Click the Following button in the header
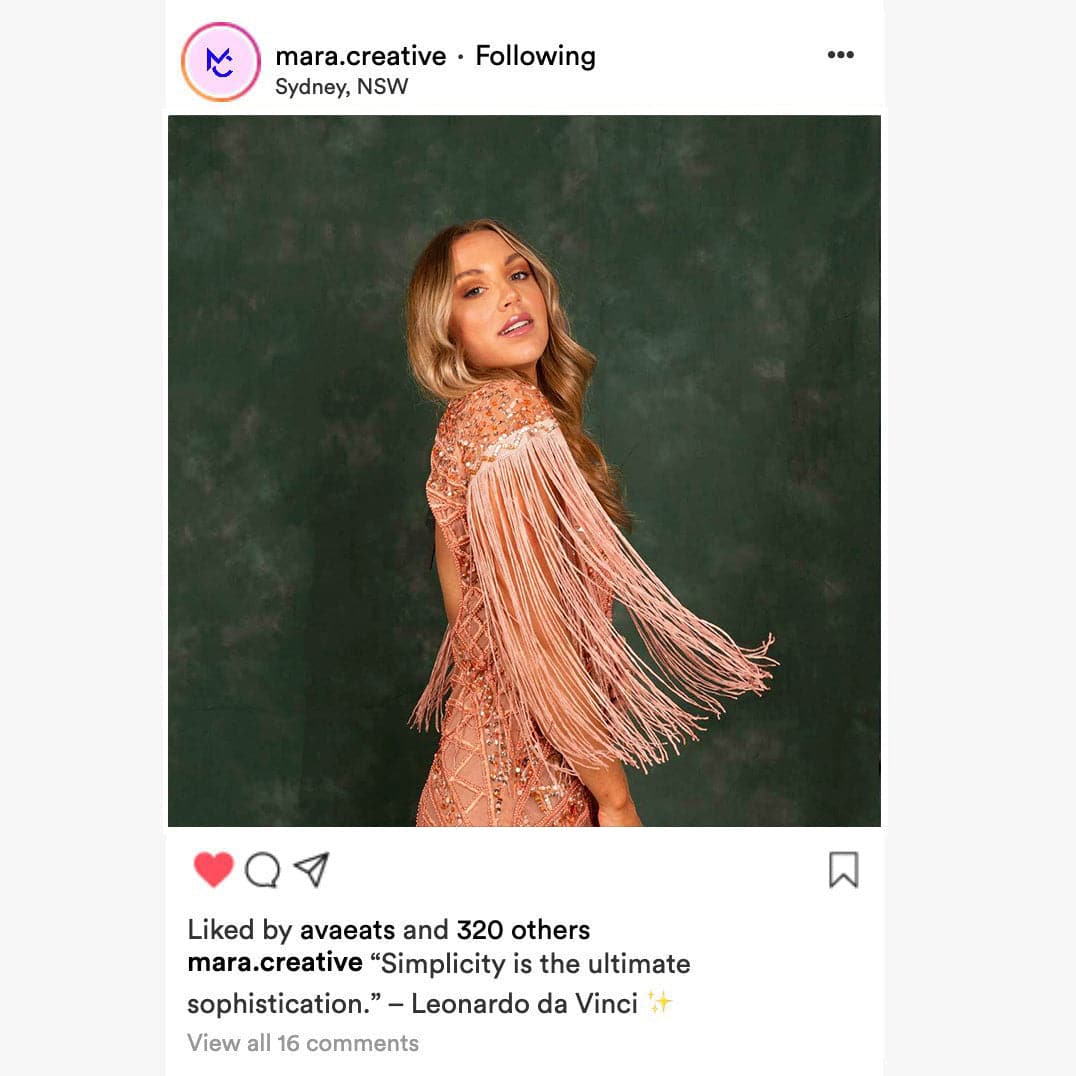The image size is (1076, 1076). coord(535,56)
